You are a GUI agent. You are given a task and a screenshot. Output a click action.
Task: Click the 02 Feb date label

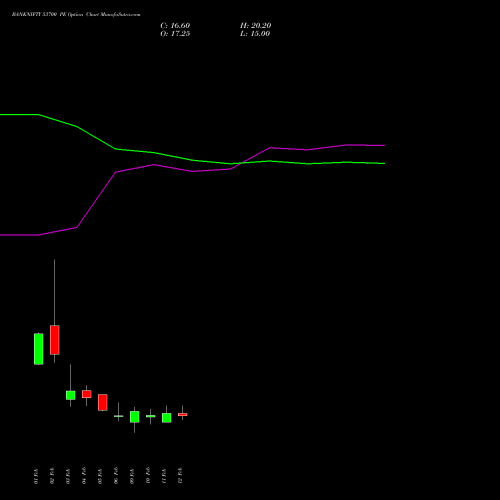pos(52,476)
